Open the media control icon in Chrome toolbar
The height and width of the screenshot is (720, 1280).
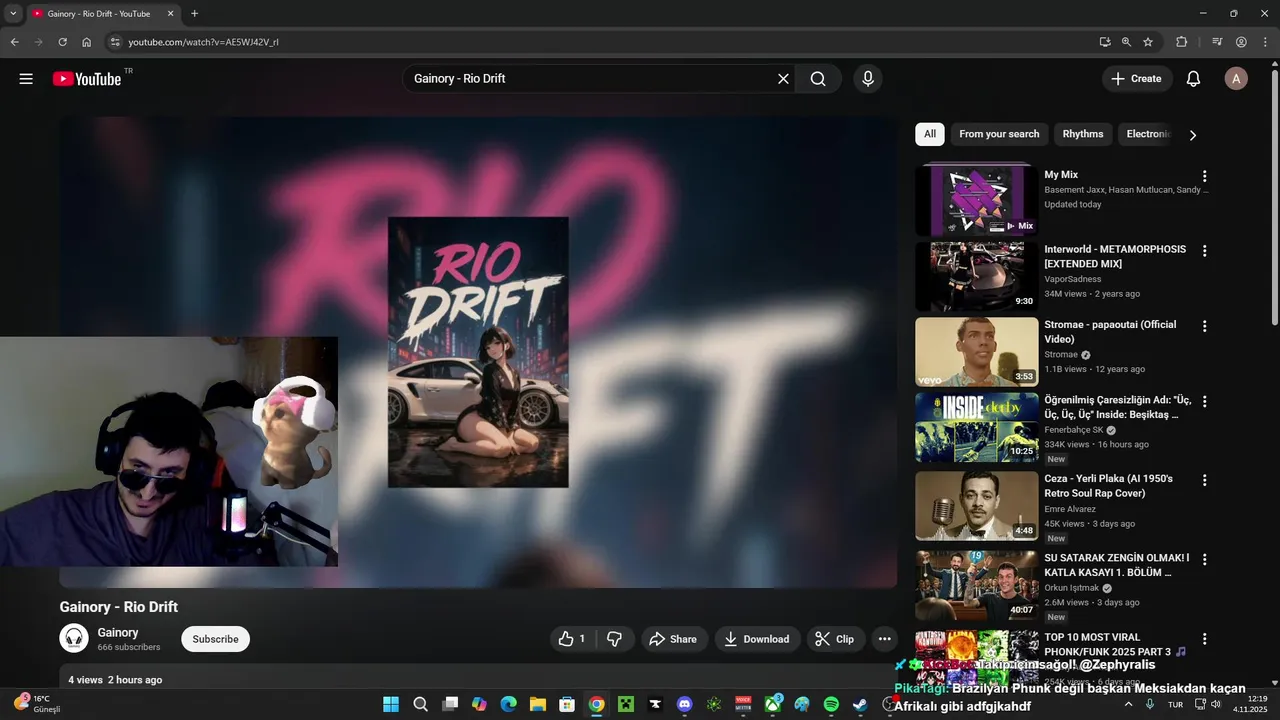[x=1217, y=42]
